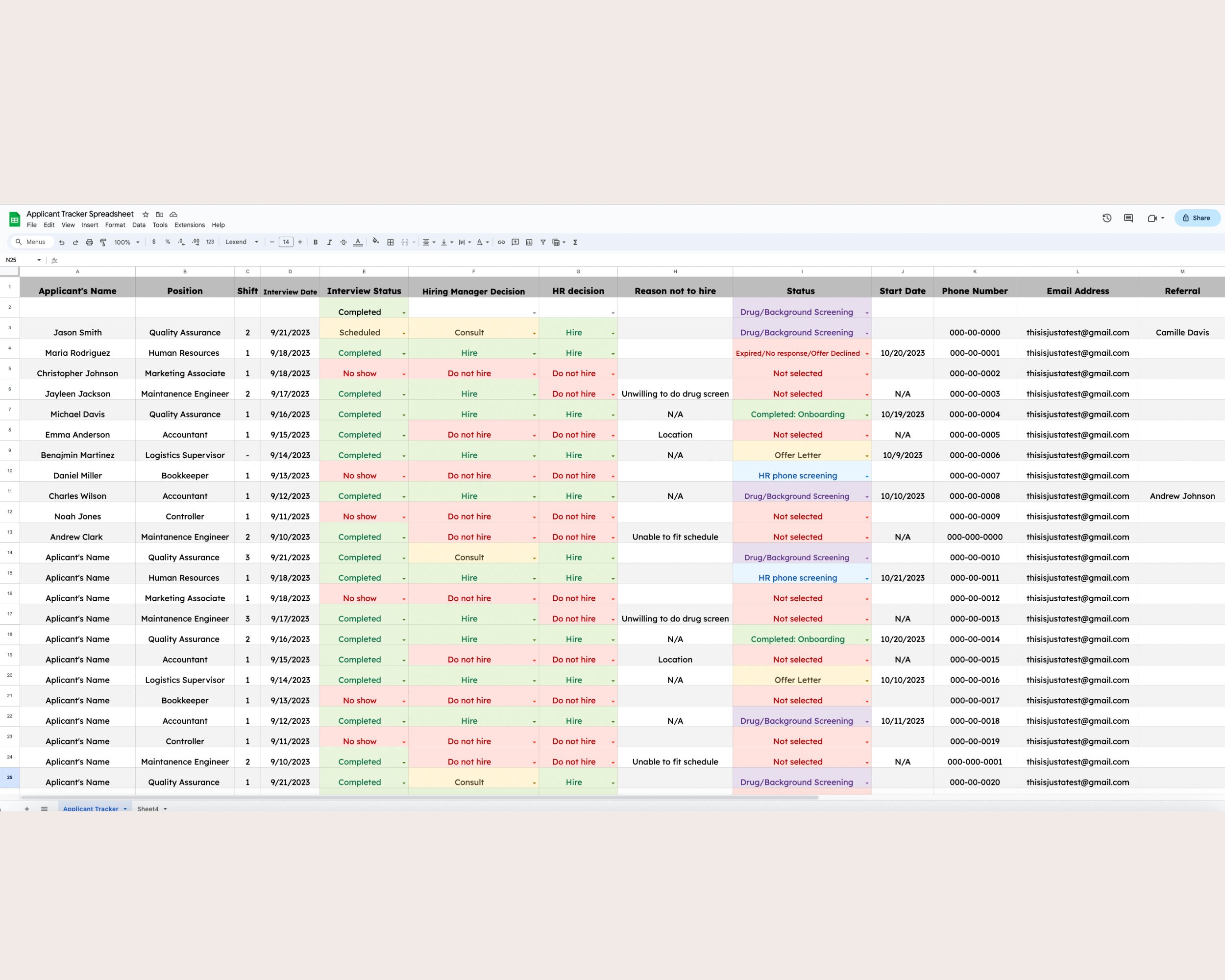Open the Applicant Tracker sheet tab menu
Screen dimensions: 1225x980
(125, 808)
